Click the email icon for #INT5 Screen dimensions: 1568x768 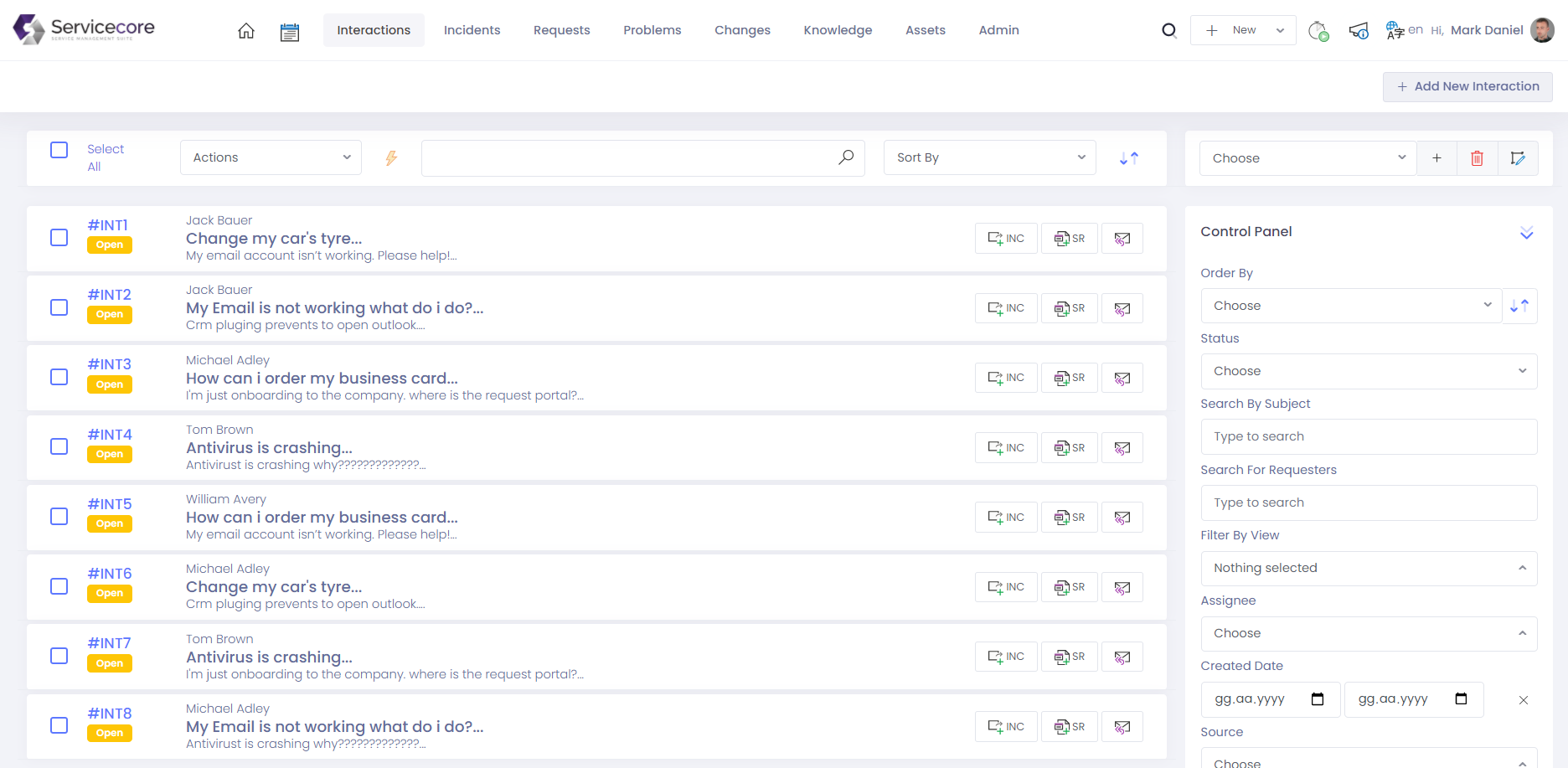1122,518
